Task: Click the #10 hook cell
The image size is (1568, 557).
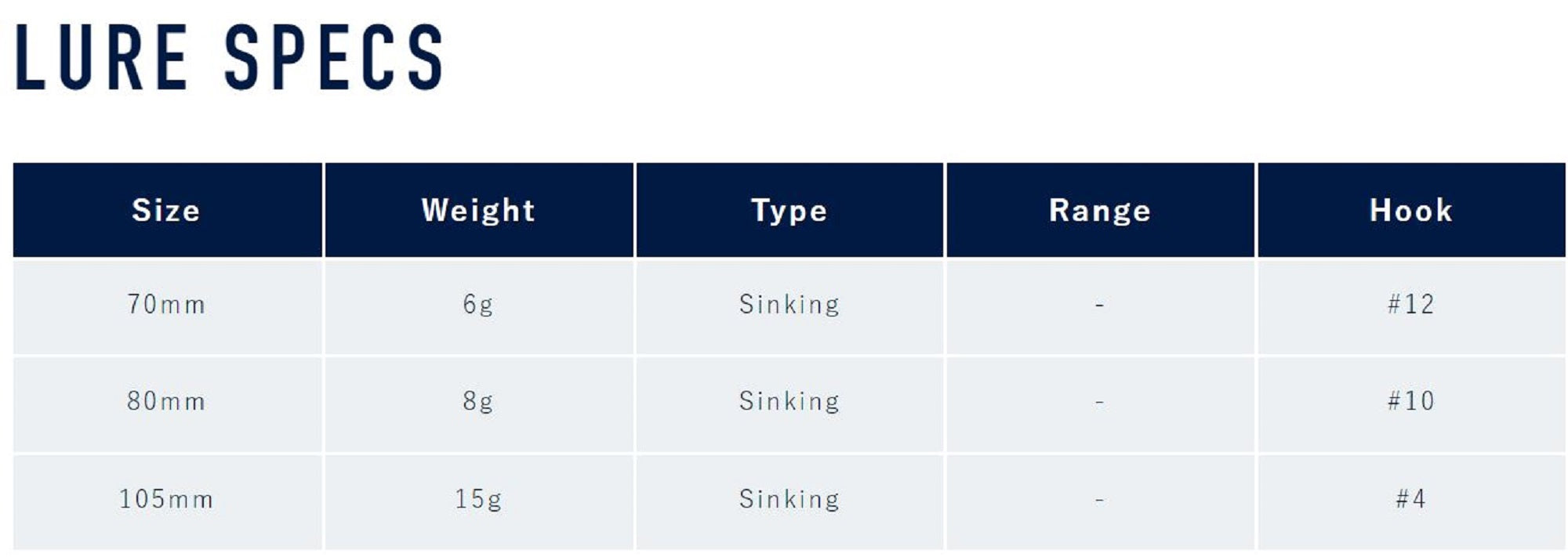Action: [x=1410, y=401]
